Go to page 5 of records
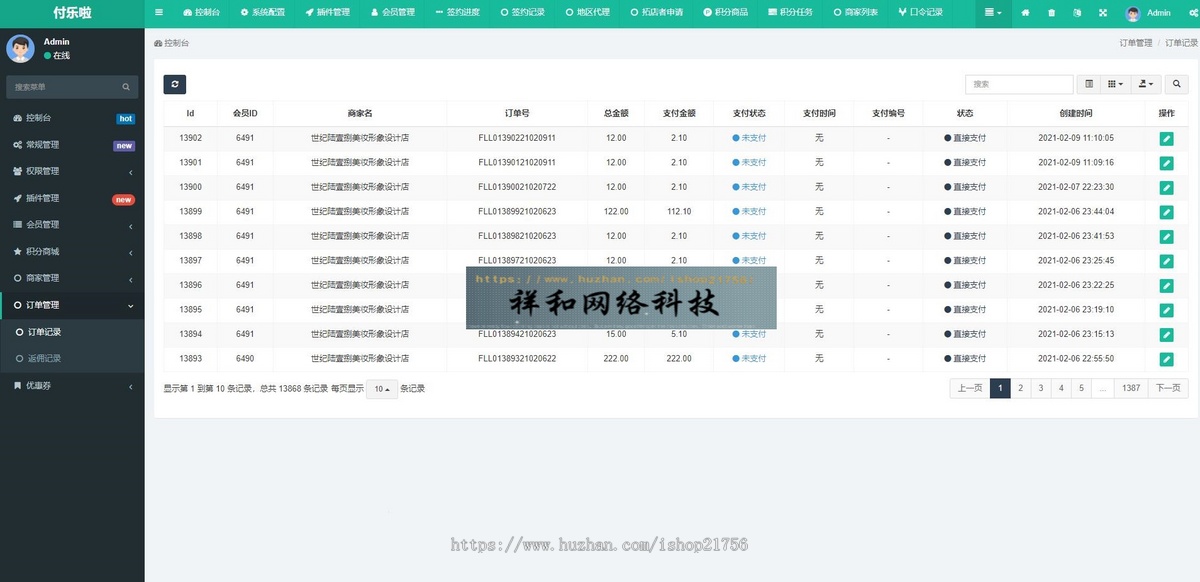The width and height of the screenshot is (1200, 582). 1081,388
